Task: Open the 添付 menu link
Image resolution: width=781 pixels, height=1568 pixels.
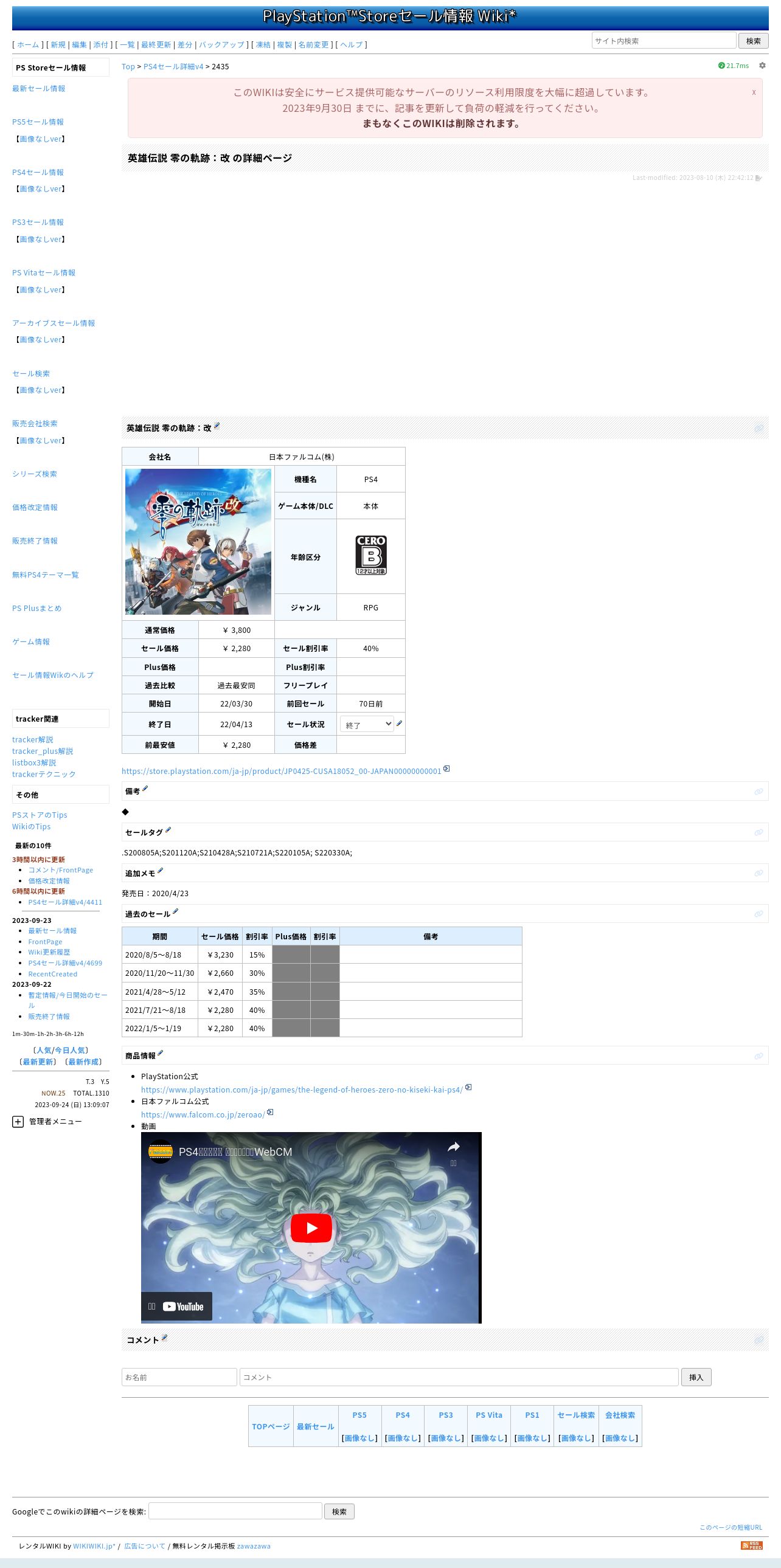Action: [x=100, y=44]
